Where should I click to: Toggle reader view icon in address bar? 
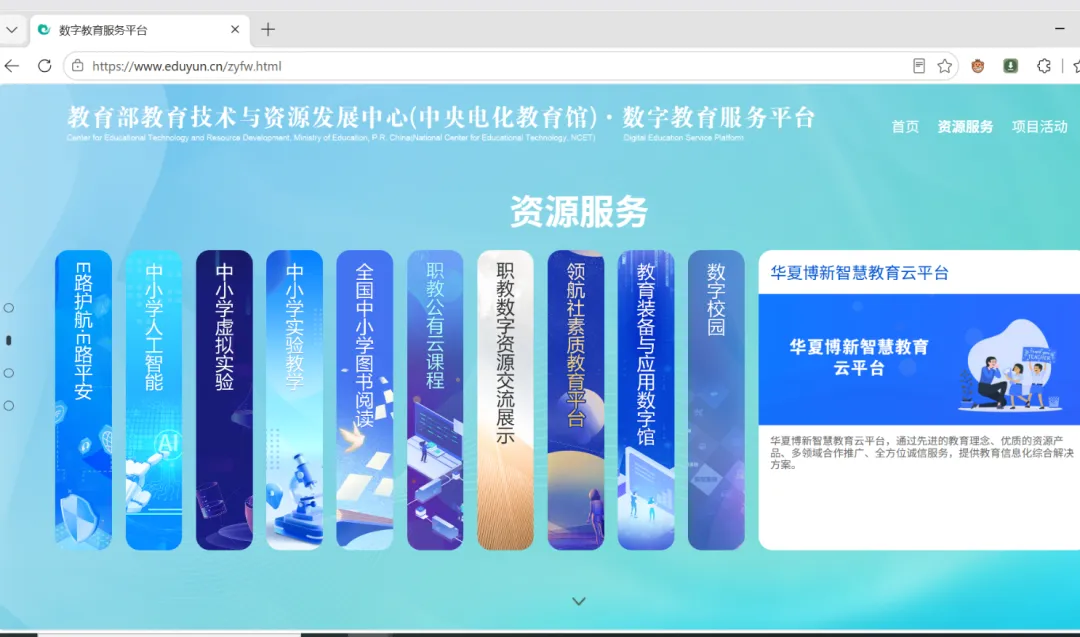(x=919, y=66)
